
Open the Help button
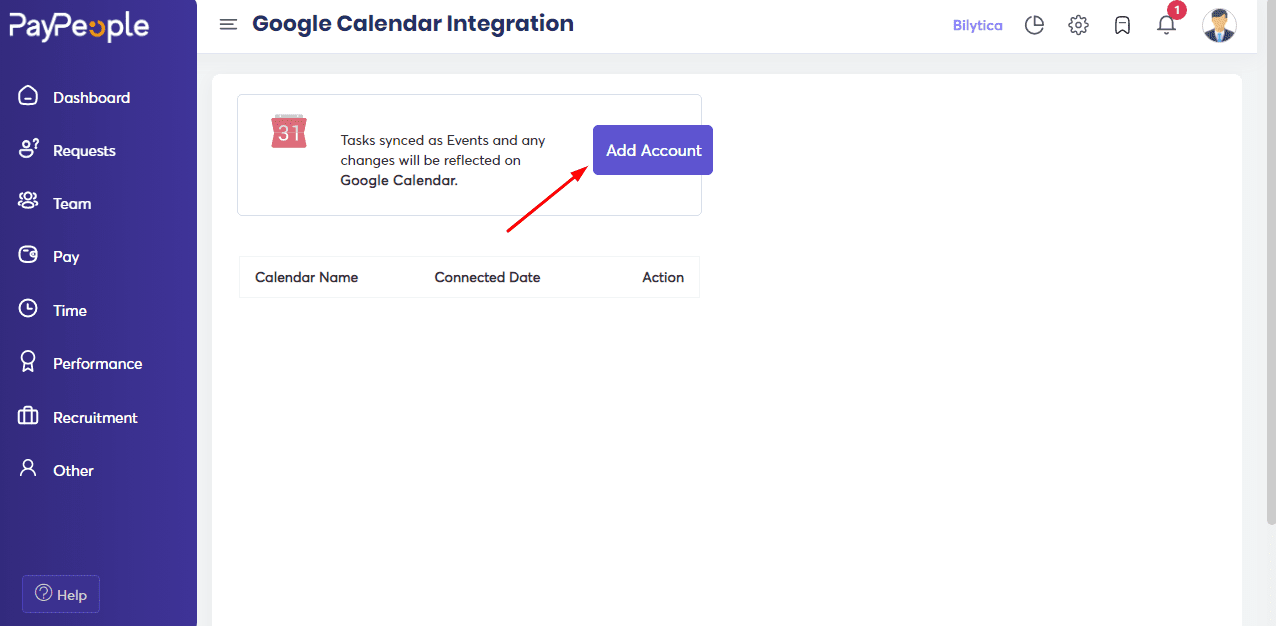[x=61, y=594]
